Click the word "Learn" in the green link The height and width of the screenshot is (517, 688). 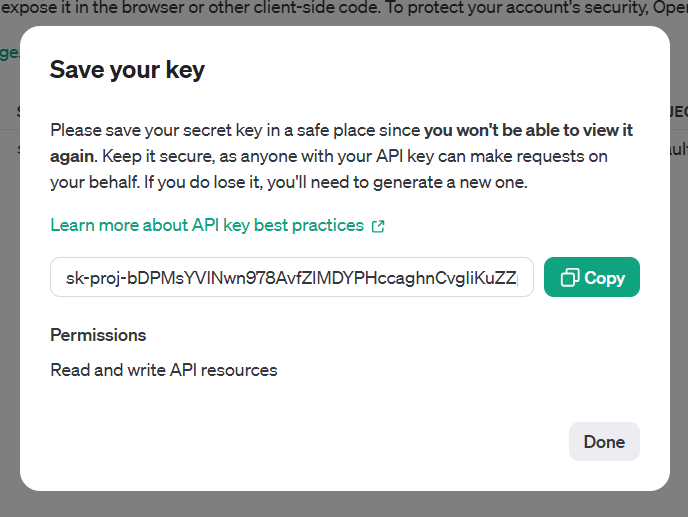click(x=72, y=225)
